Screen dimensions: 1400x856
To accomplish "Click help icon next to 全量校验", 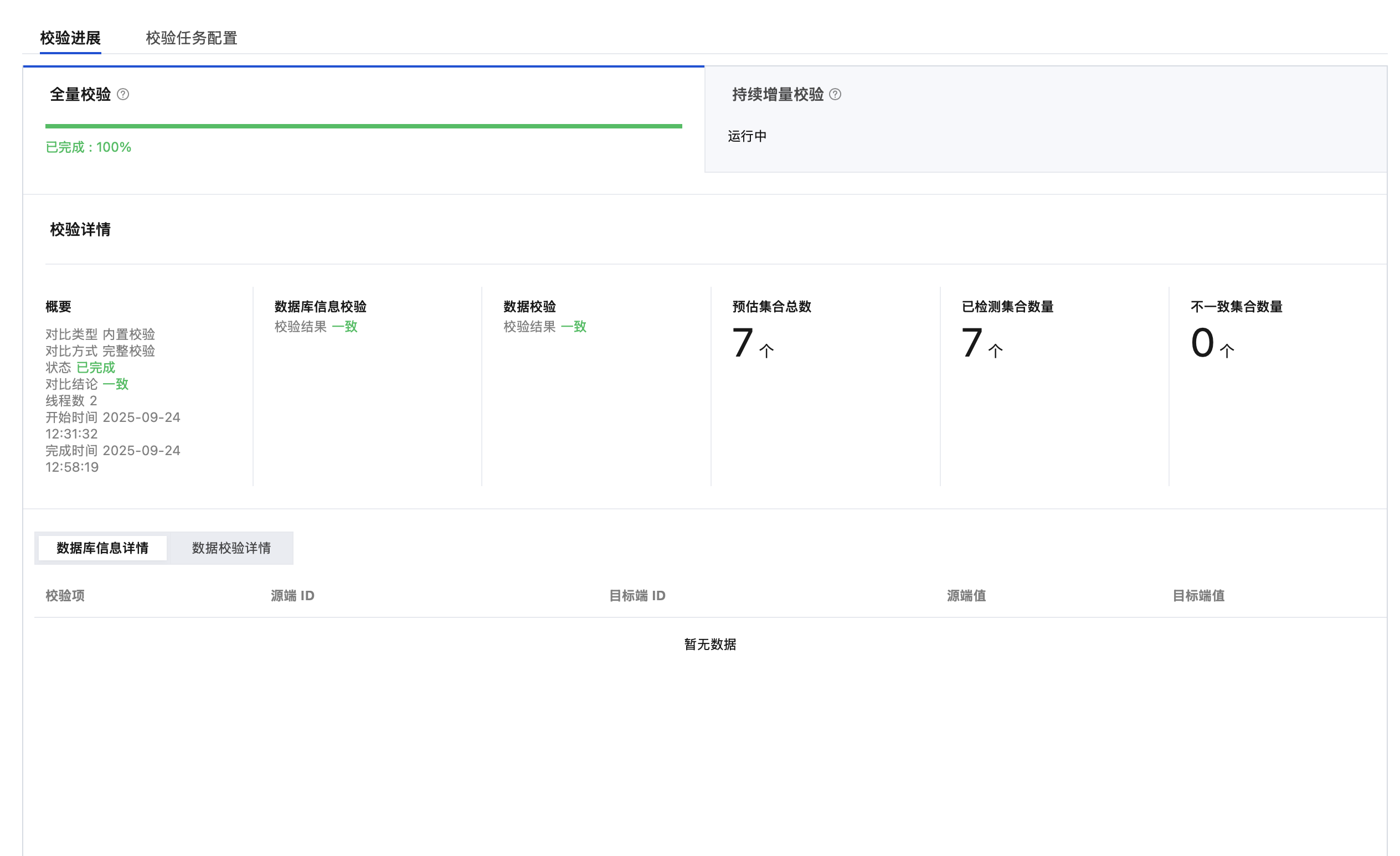I will pyautogui.click(x=123, y=94).
